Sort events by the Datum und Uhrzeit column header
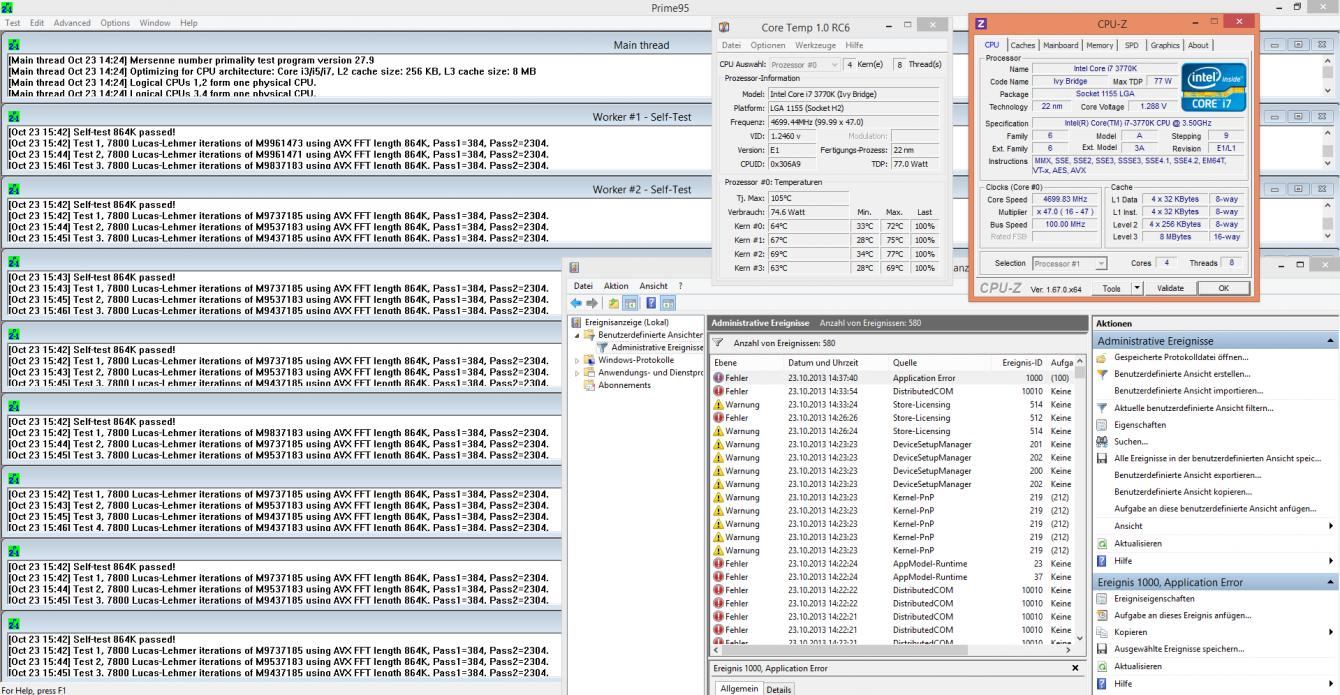This screenshot has width=1340, height=695. [x=836, y=362]
